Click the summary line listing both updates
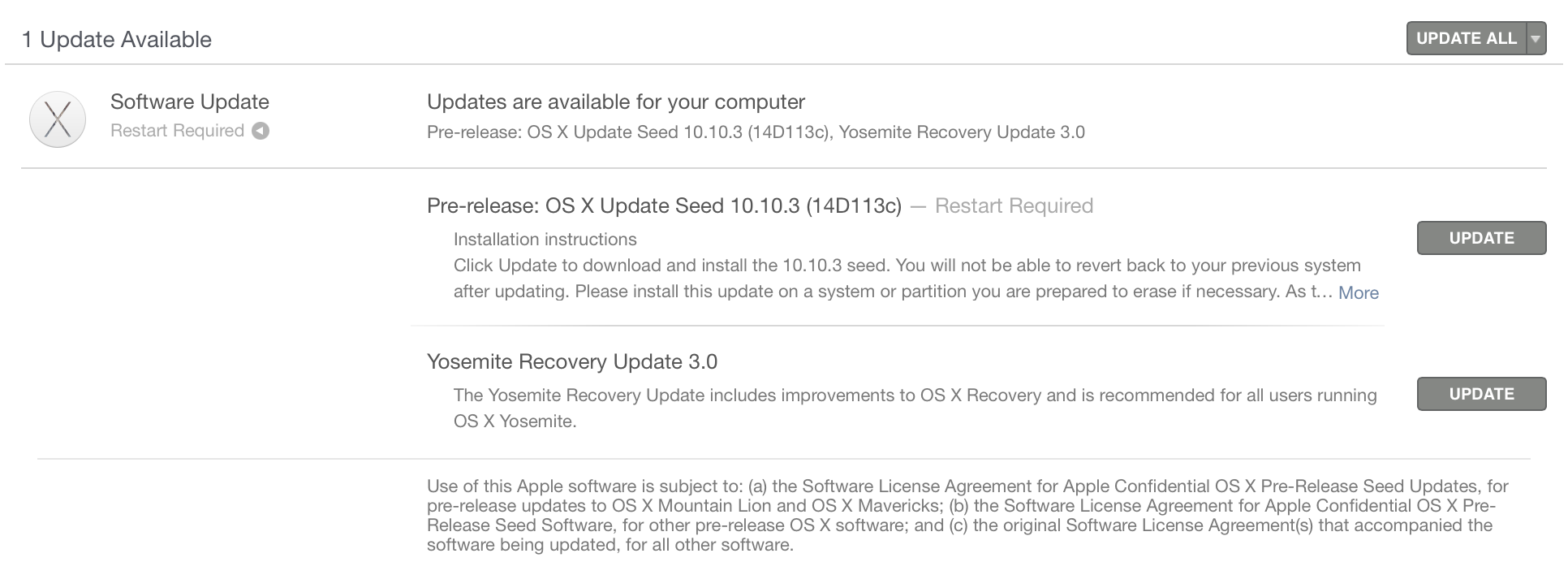This screenshot has width=1568, height=562. [756, 132]
